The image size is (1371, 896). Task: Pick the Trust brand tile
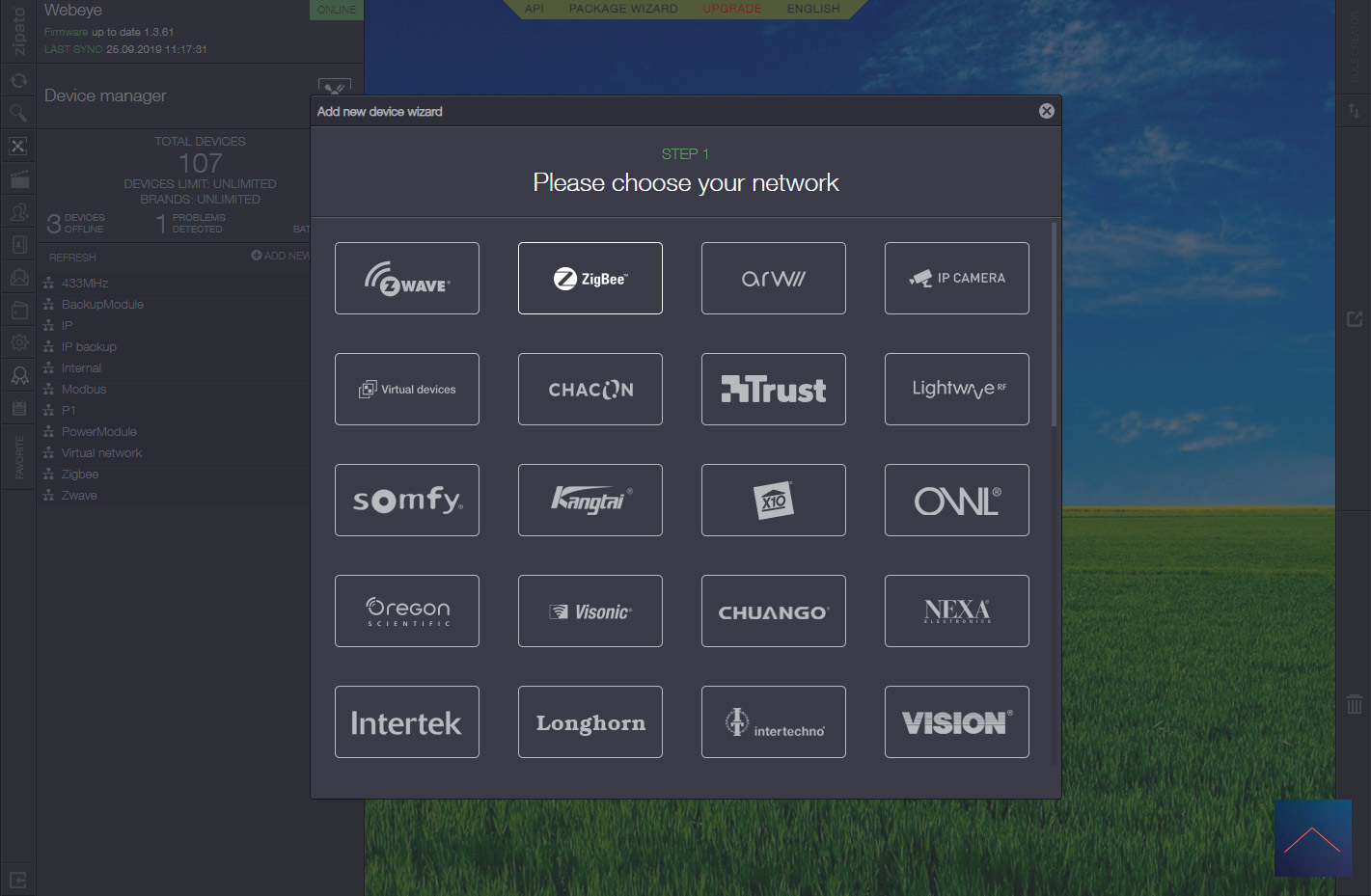coord(774,389)
